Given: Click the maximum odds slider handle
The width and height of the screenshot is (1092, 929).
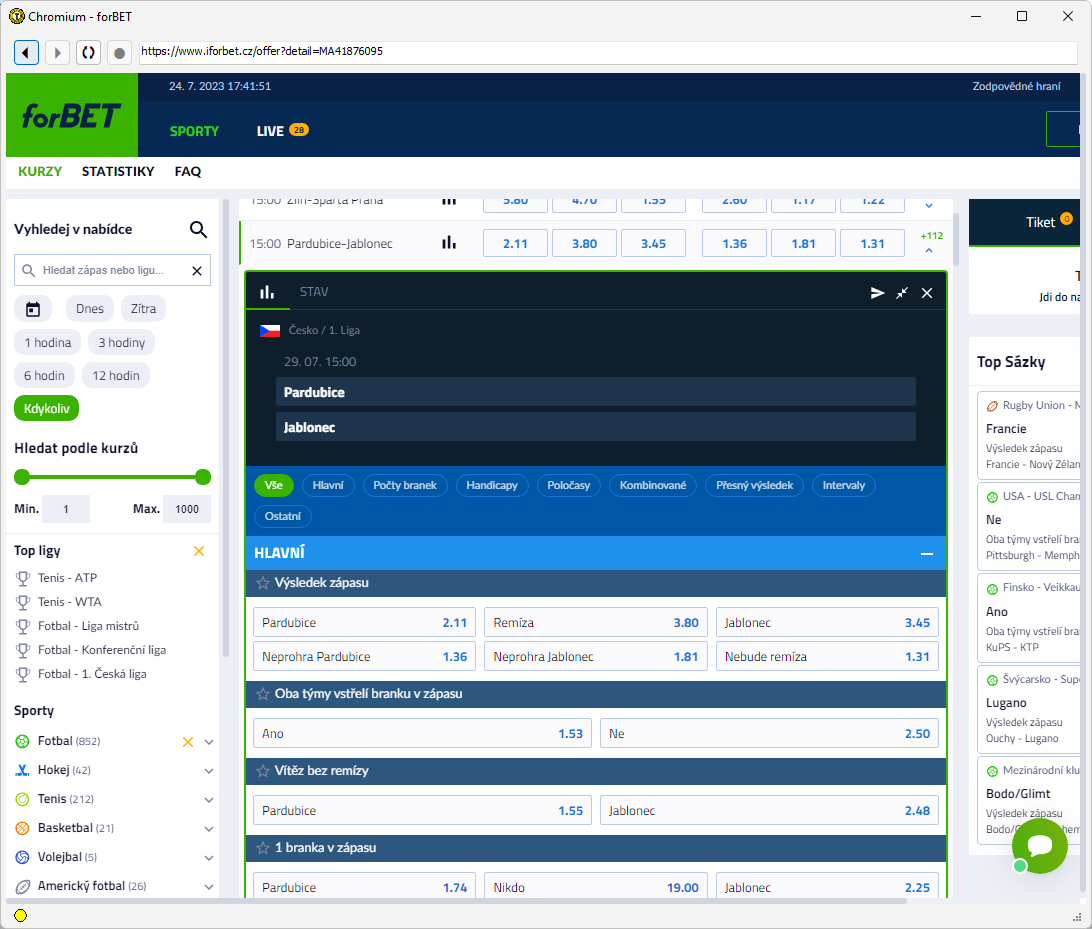Looking at the screenshot, I should pyautogui.click(x=203, y=477).
